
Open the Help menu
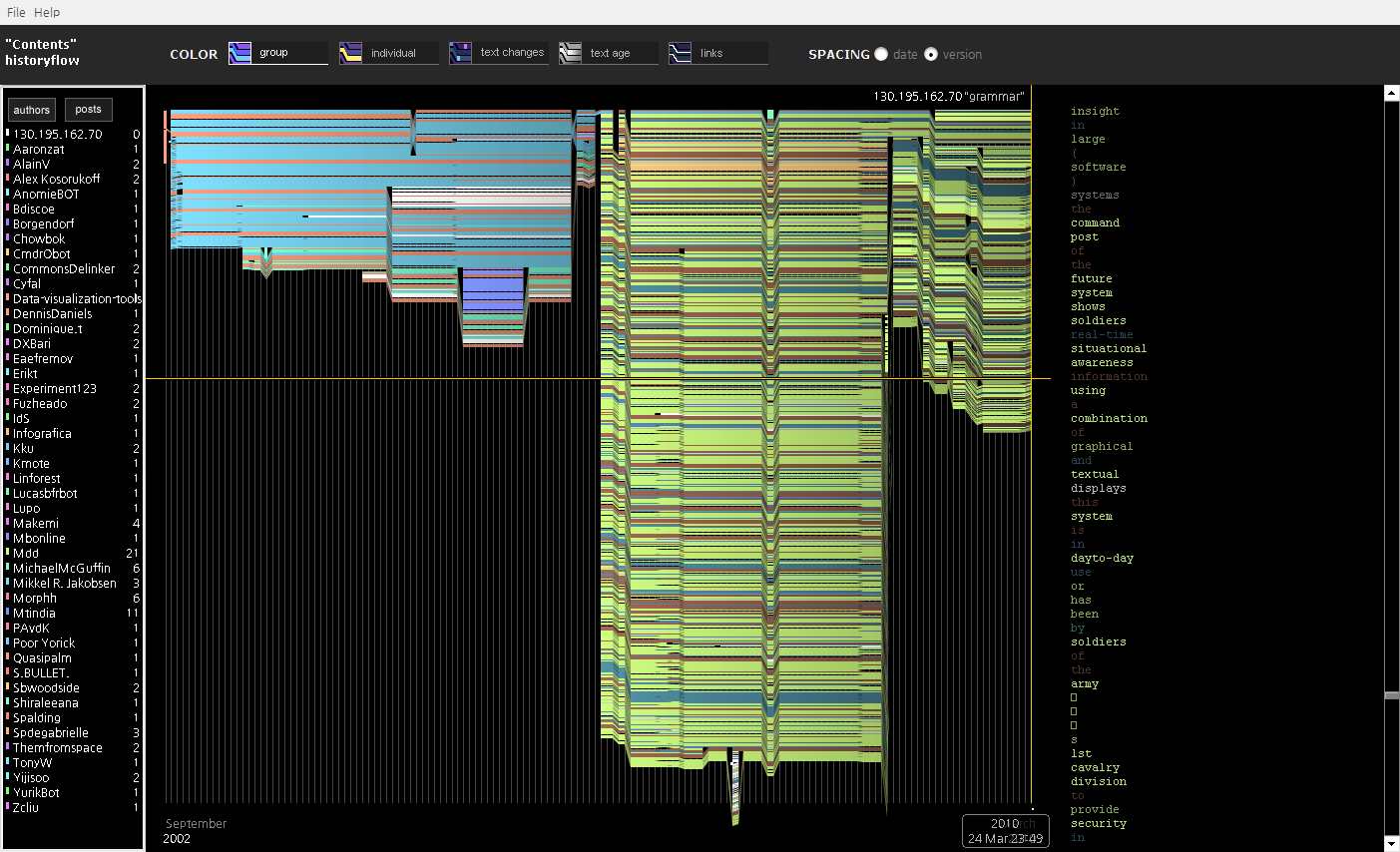point(47,12)
